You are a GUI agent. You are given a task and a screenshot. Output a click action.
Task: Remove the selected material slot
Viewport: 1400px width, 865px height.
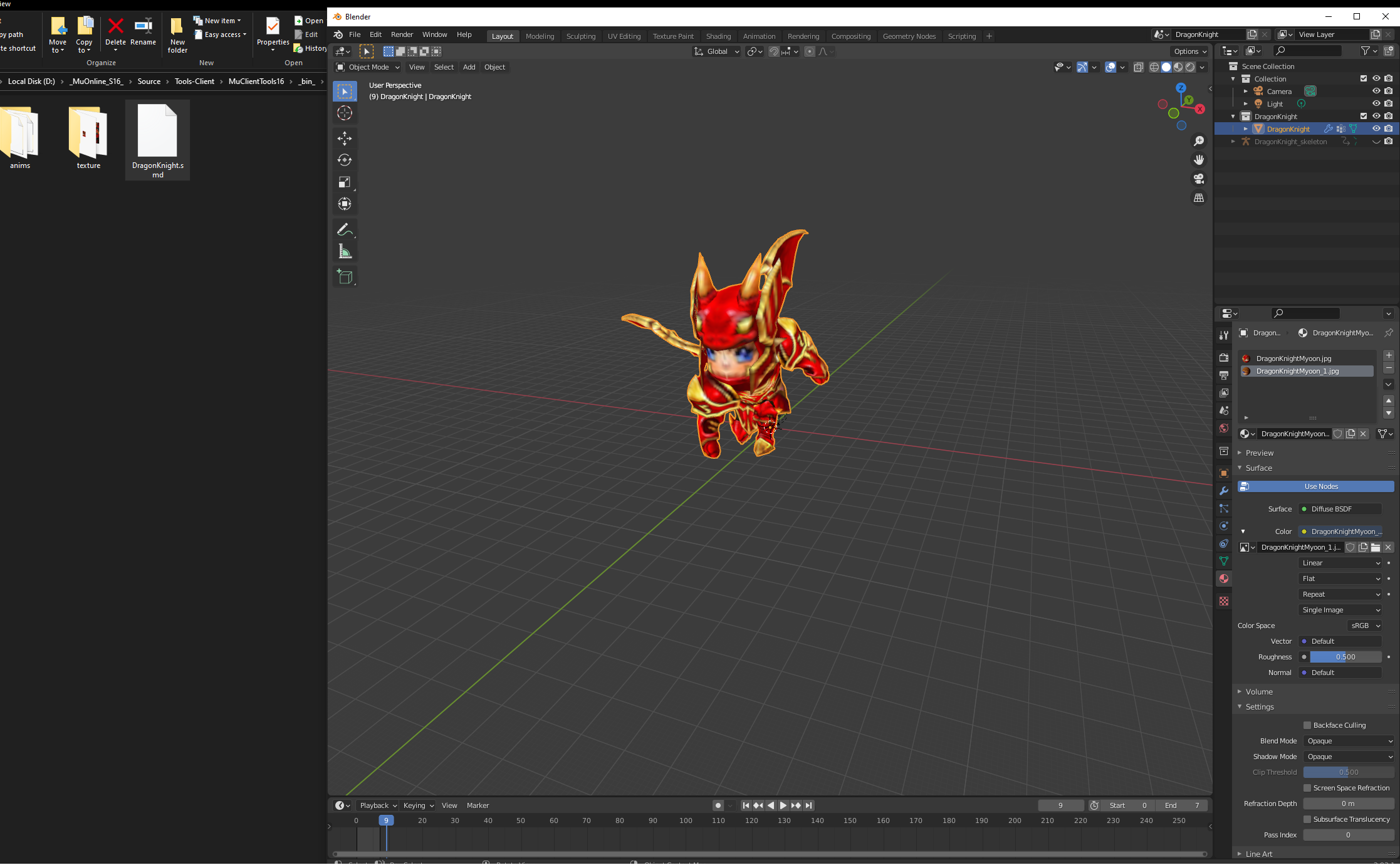[x=1389, y=368]
